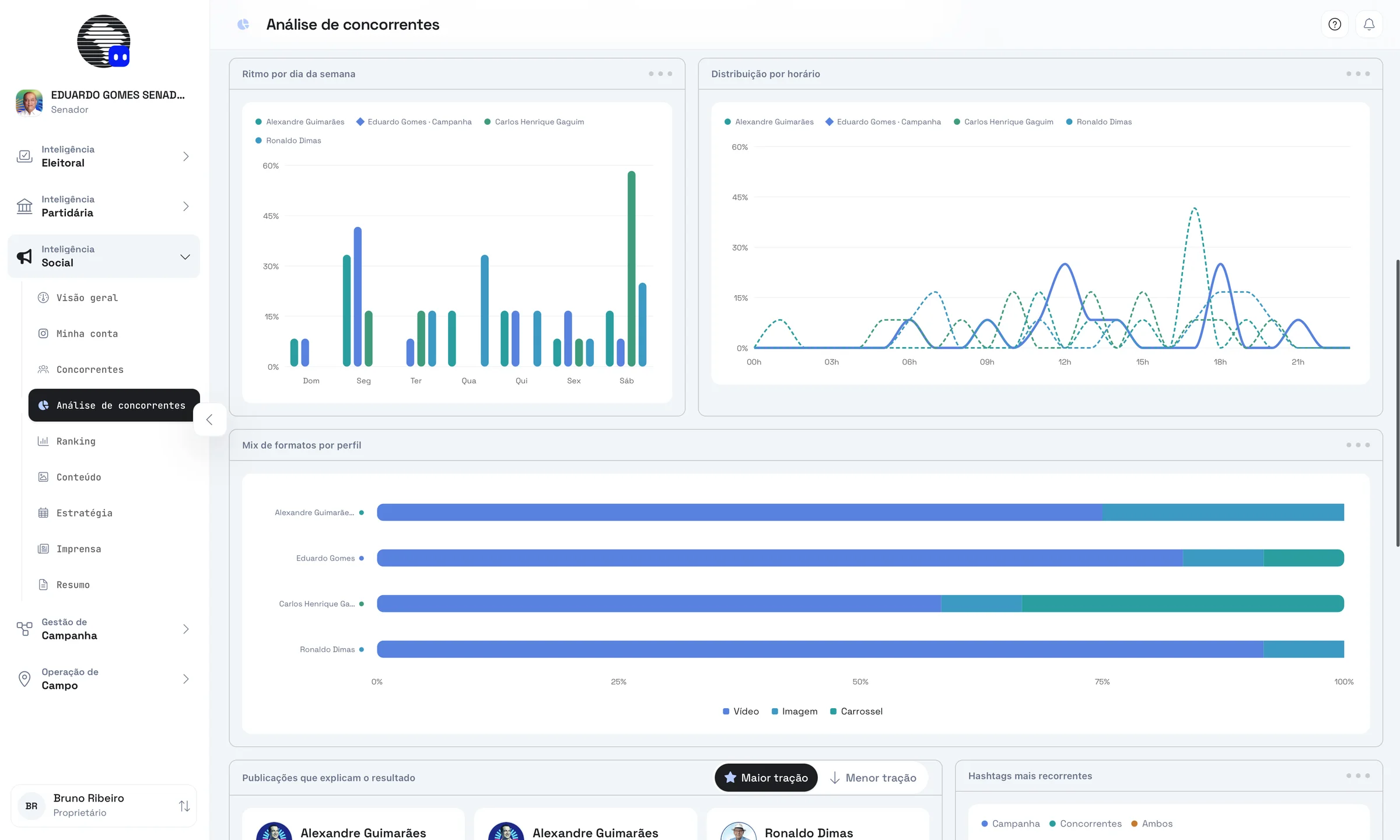Viewport: 1400px width, 840px height.
Task: Toggle Ronaldo Dimas series in weekday chart legend
Action: pos(288,141)
